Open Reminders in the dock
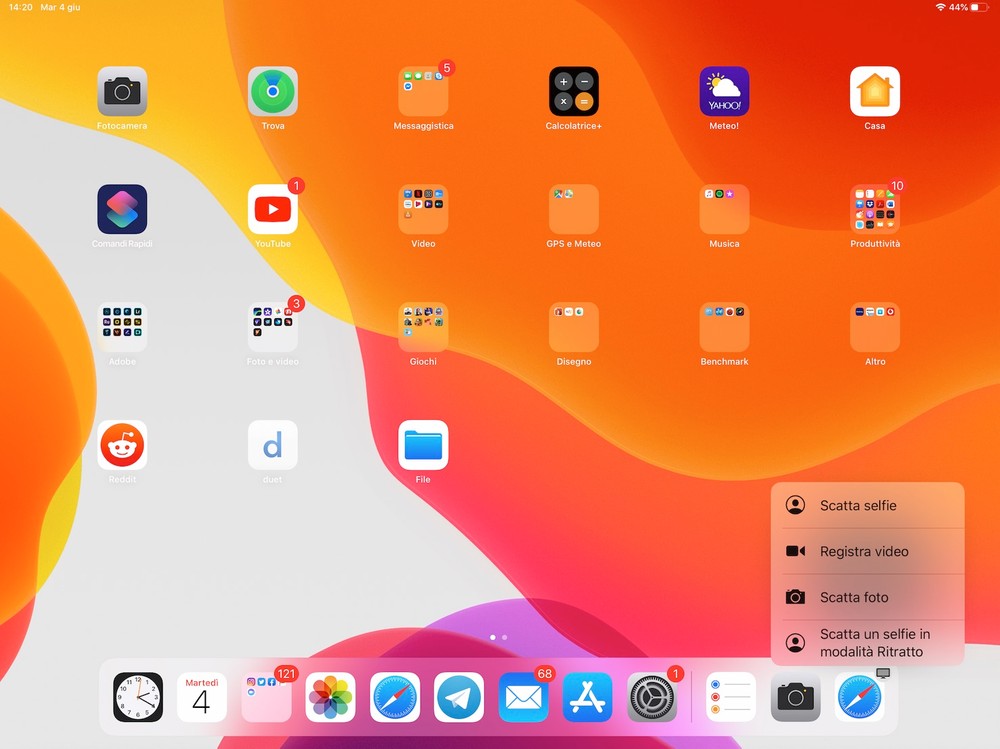This screenshot has width=1000, height=749. point(731,697)
